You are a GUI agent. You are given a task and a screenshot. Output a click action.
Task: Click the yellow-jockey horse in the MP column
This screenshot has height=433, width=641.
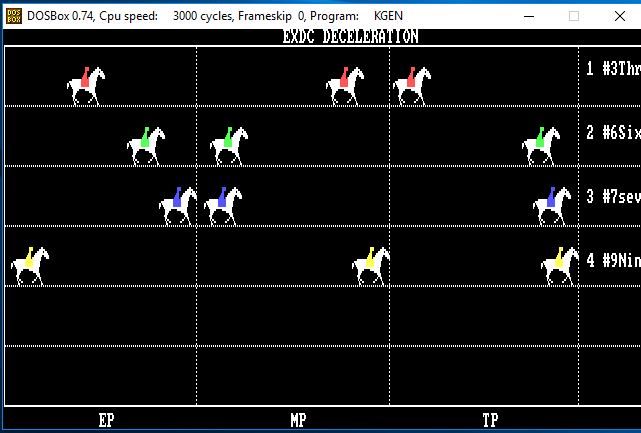(371, 266)
